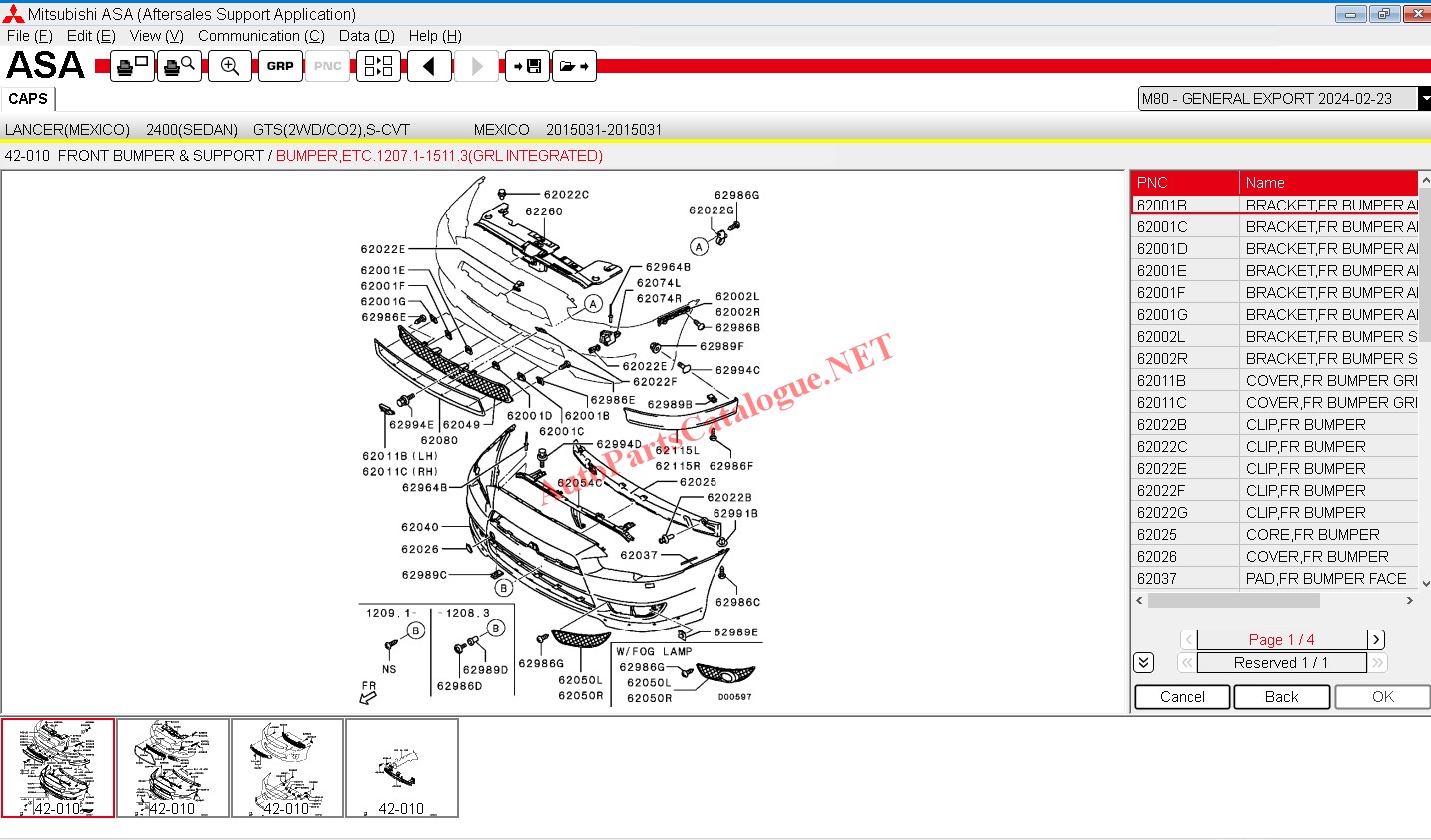Click the horizontal scrollbar of the parts list
Screen dimensions: 1431x840
(x=1233, y=601)
